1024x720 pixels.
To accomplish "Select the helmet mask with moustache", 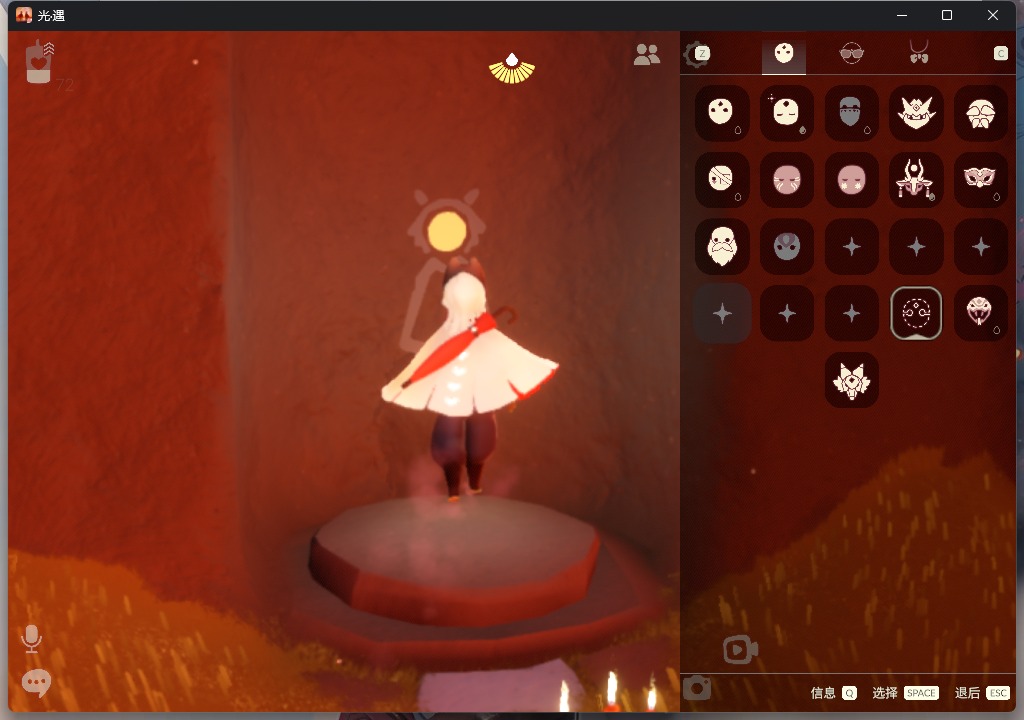I will [980, 112].
